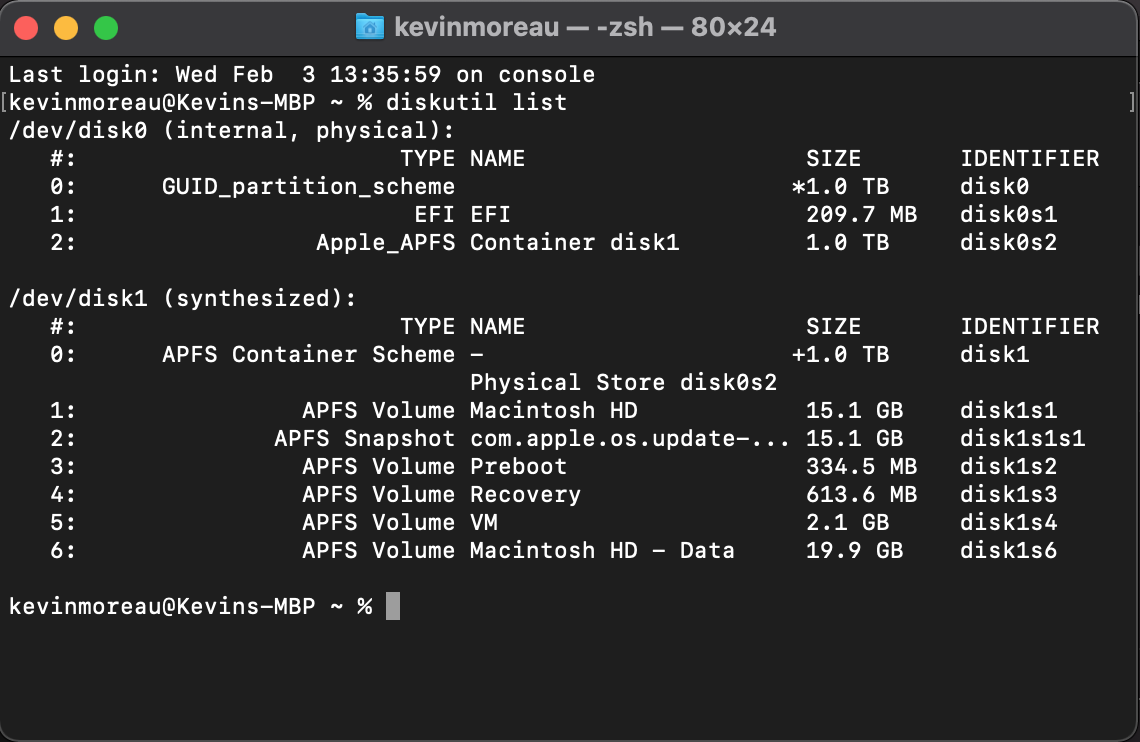Viewport: 1140px width, 742px height.
Task: Click the 'Recovery' volume name
Action: pos(526,495)
